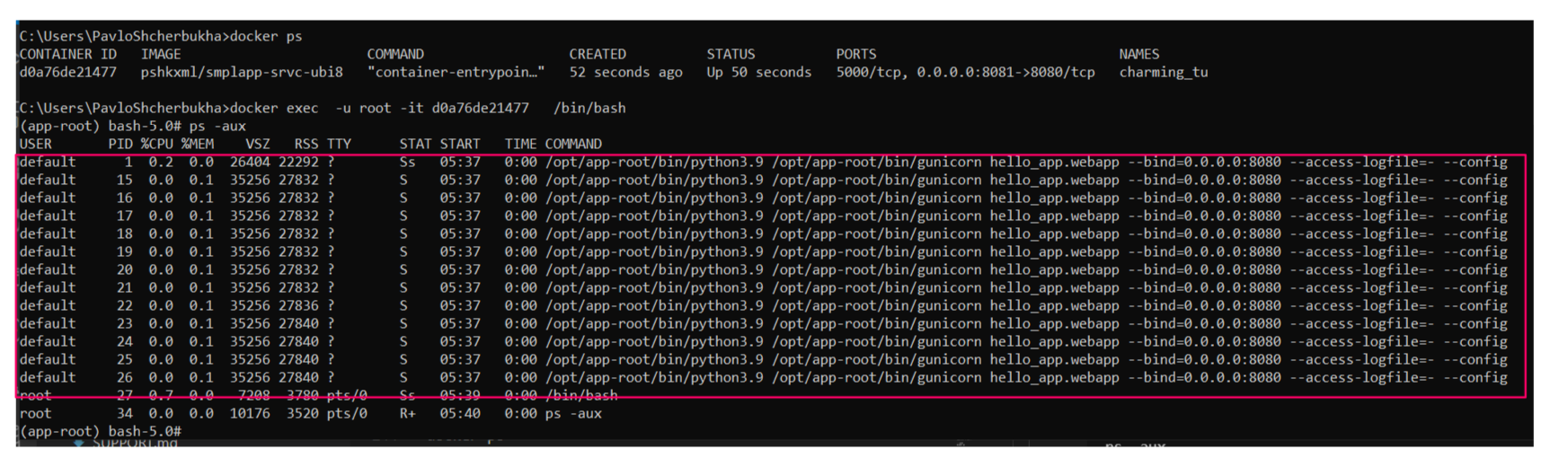Click the START column header
This screenshot has height=458, width=1568.
tap(459, 144)
